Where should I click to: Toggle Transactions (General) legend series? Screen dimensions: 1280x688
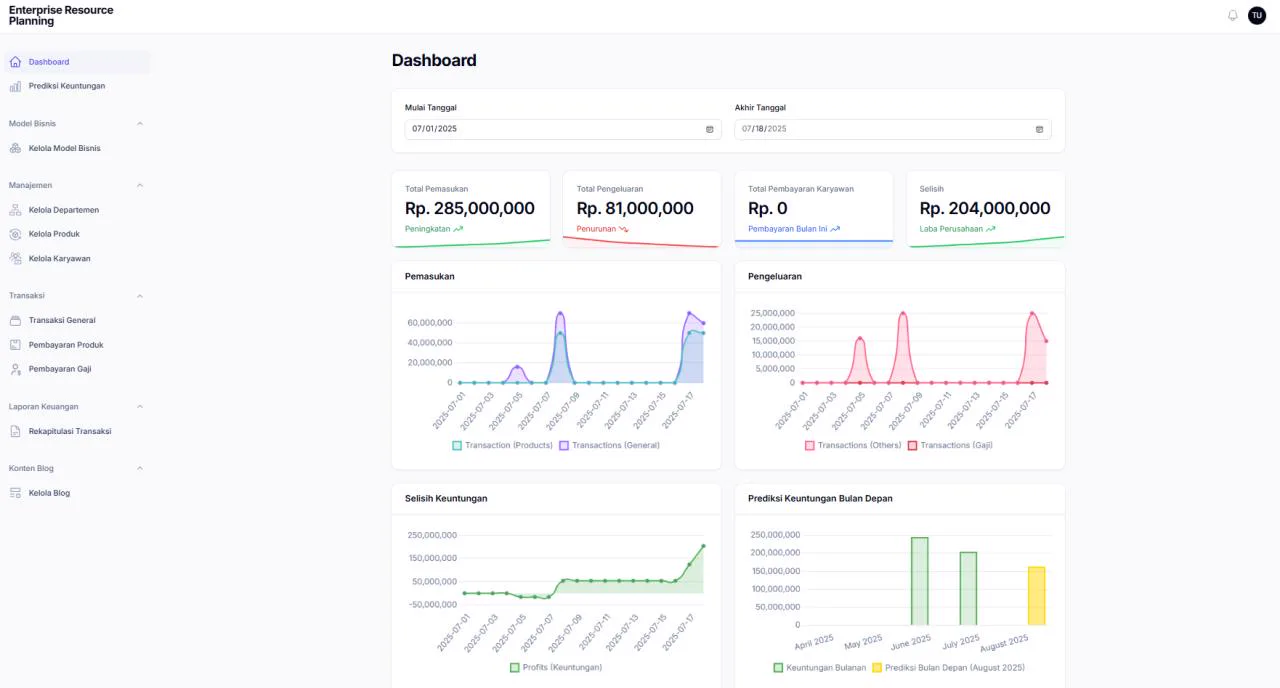point(609,445)
